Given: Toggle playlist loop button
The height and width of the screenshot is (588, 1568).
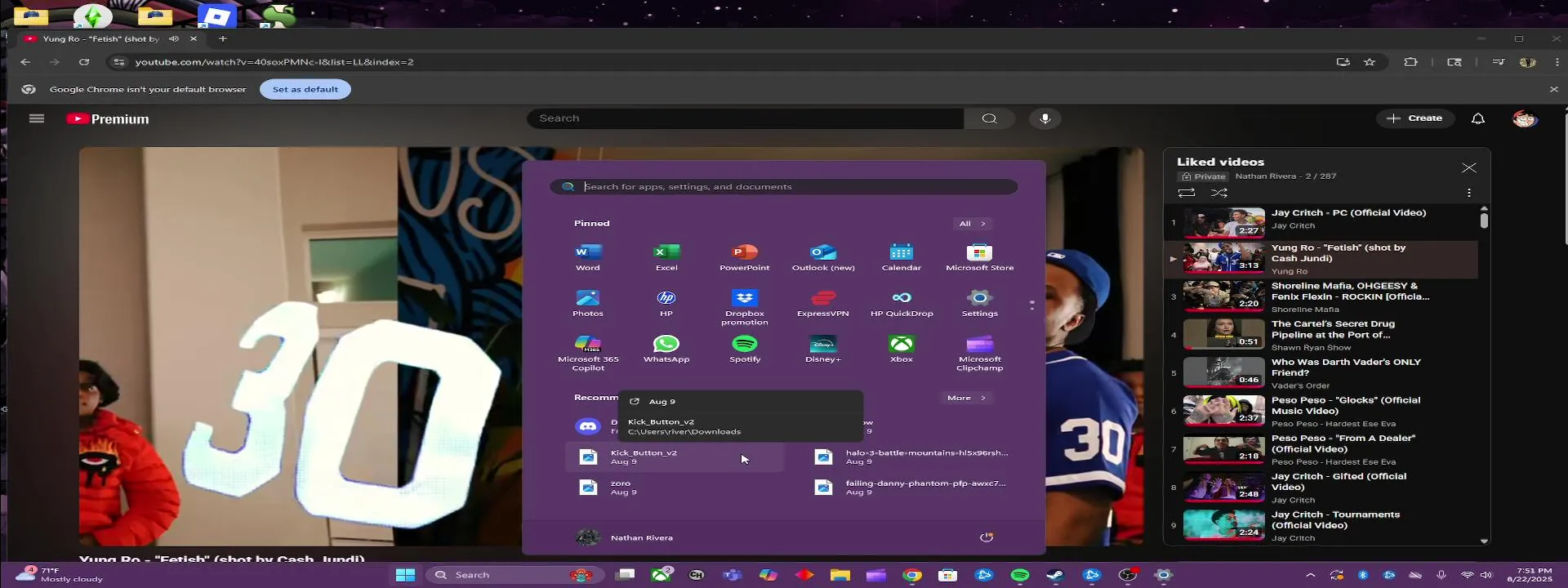Looking at the screenshot, I should click(1187, 193).
